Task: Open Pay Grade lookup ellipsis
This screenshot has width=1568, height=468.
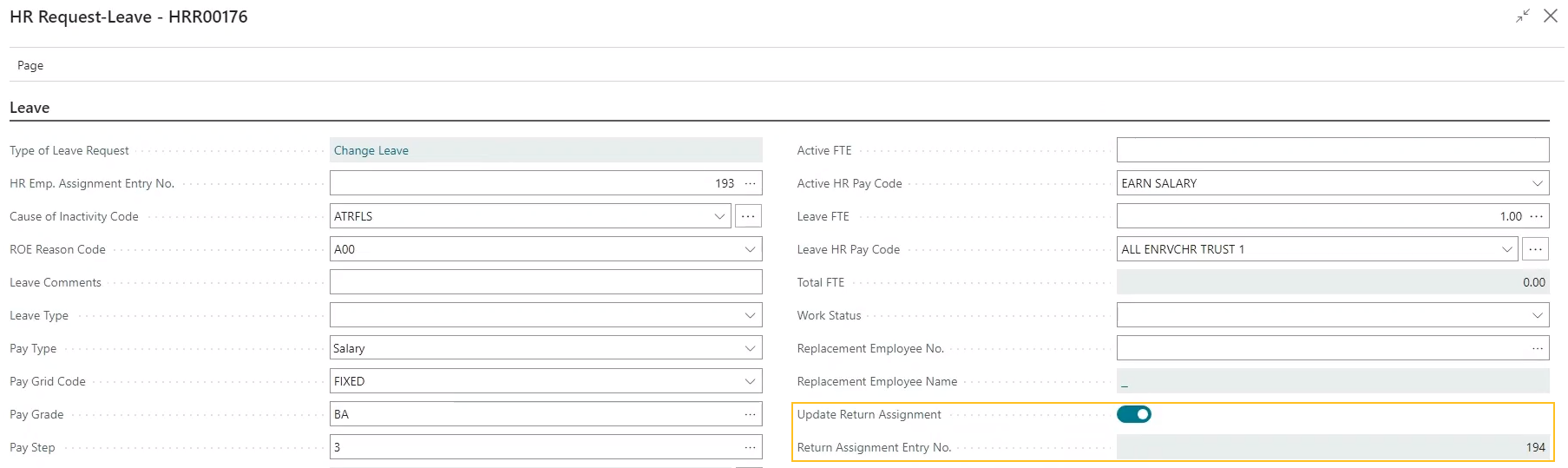Action: 750,414
